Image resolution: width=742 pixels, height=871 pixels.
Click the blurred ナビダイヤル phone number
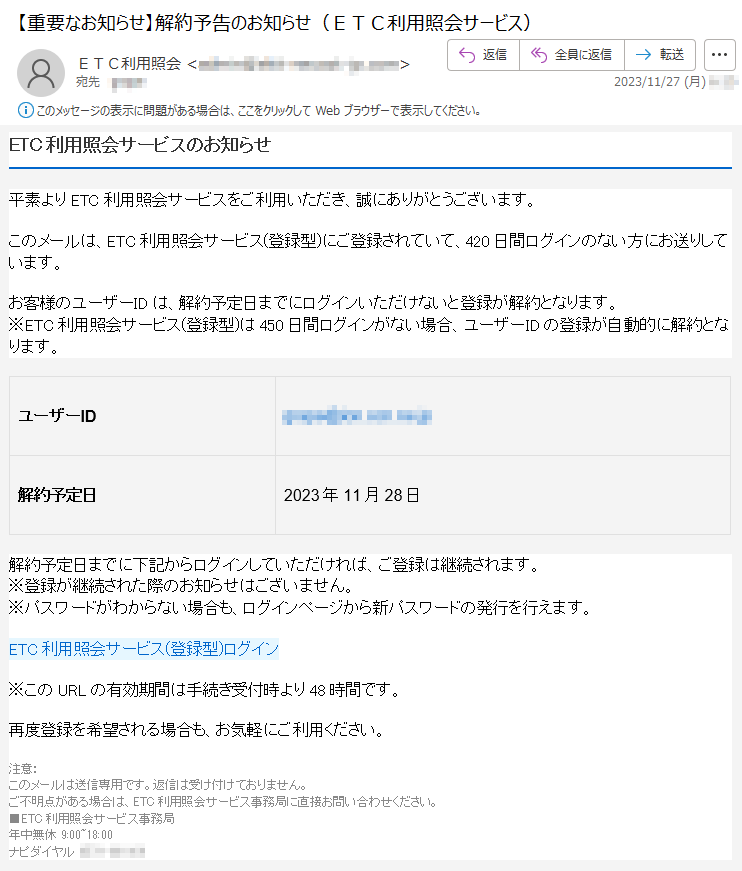(113, 851)
